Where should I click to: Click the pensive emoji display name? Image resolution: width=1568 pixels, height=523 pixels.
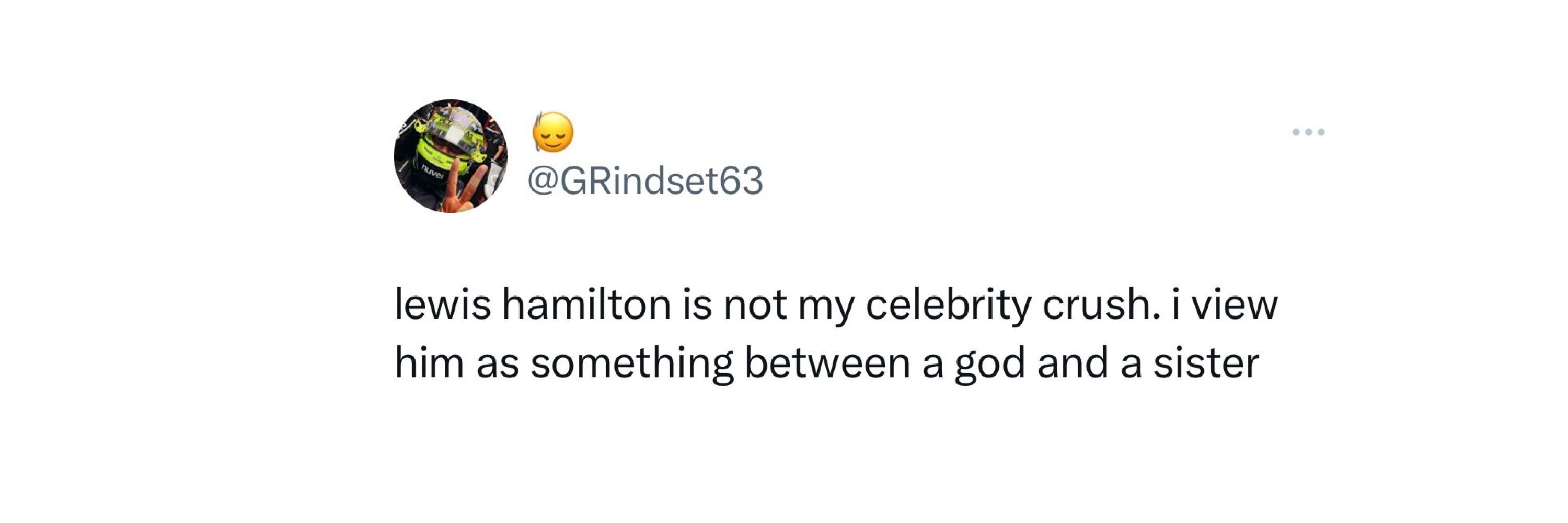(552, 131)
